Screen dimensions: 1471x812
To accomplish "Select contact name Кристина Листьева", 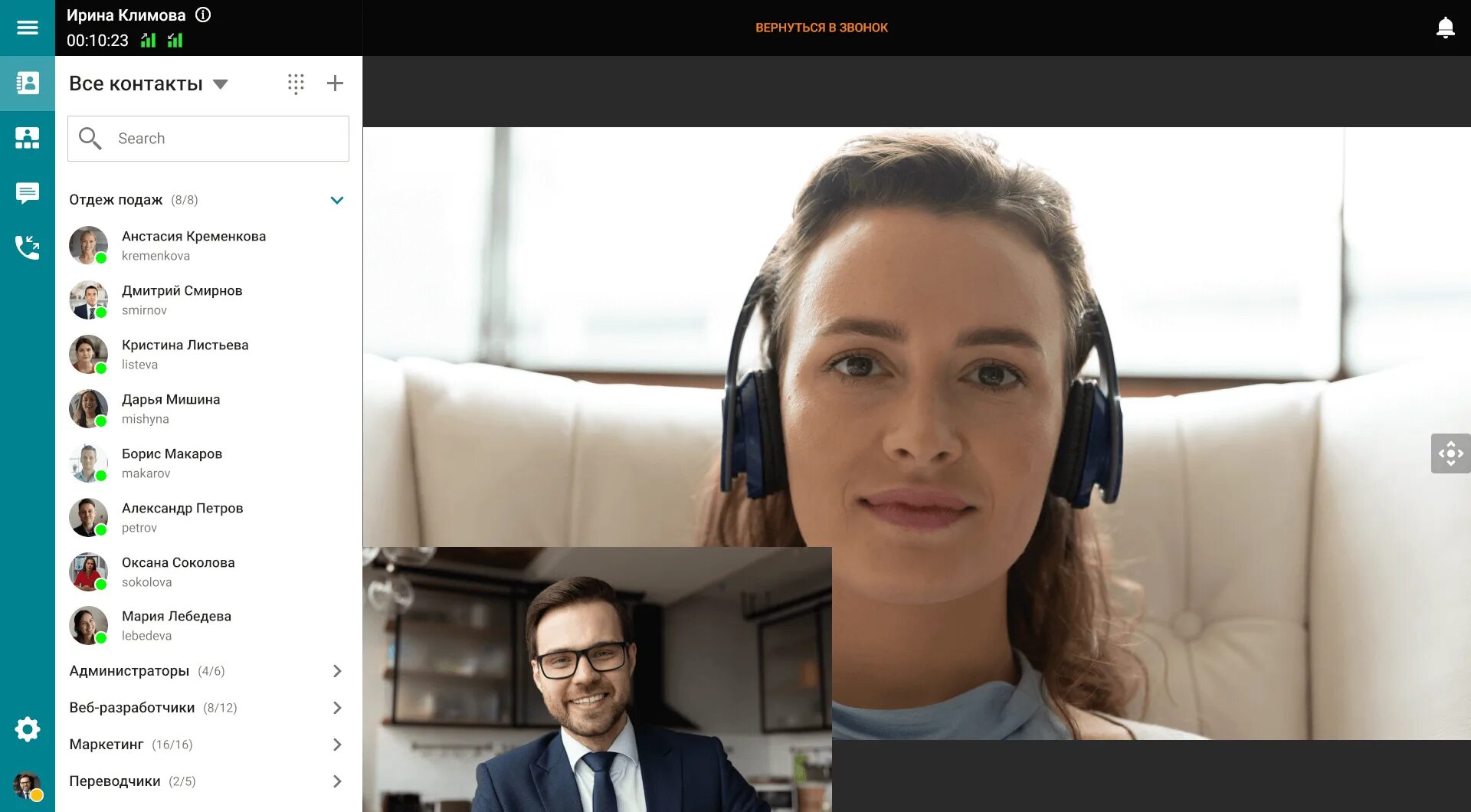I will [x=185, y=345].
